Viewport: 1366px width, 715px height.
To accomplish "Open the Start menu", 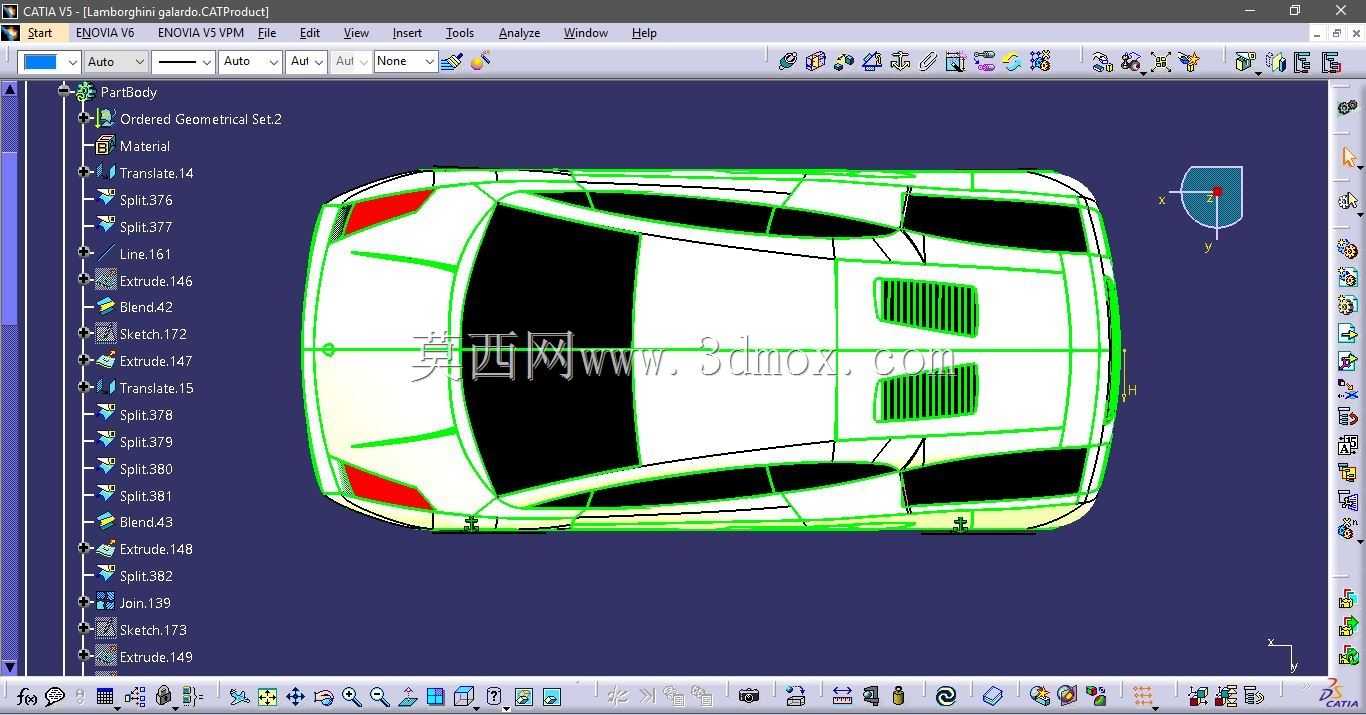I will pos(40,33).
